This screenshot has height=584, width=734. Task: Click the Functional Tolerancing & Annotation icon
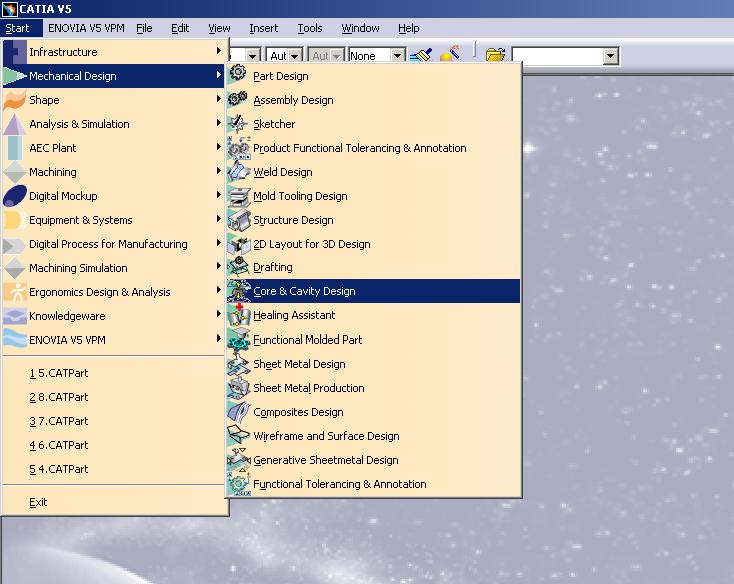[x=239, y=484]
